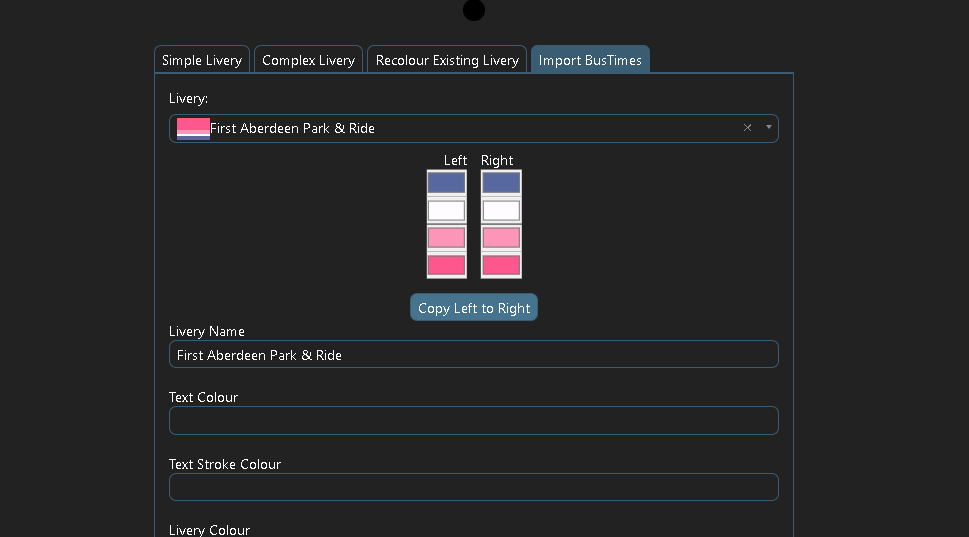
Task: Click the Text Colour label
Action: pos(203,397)
